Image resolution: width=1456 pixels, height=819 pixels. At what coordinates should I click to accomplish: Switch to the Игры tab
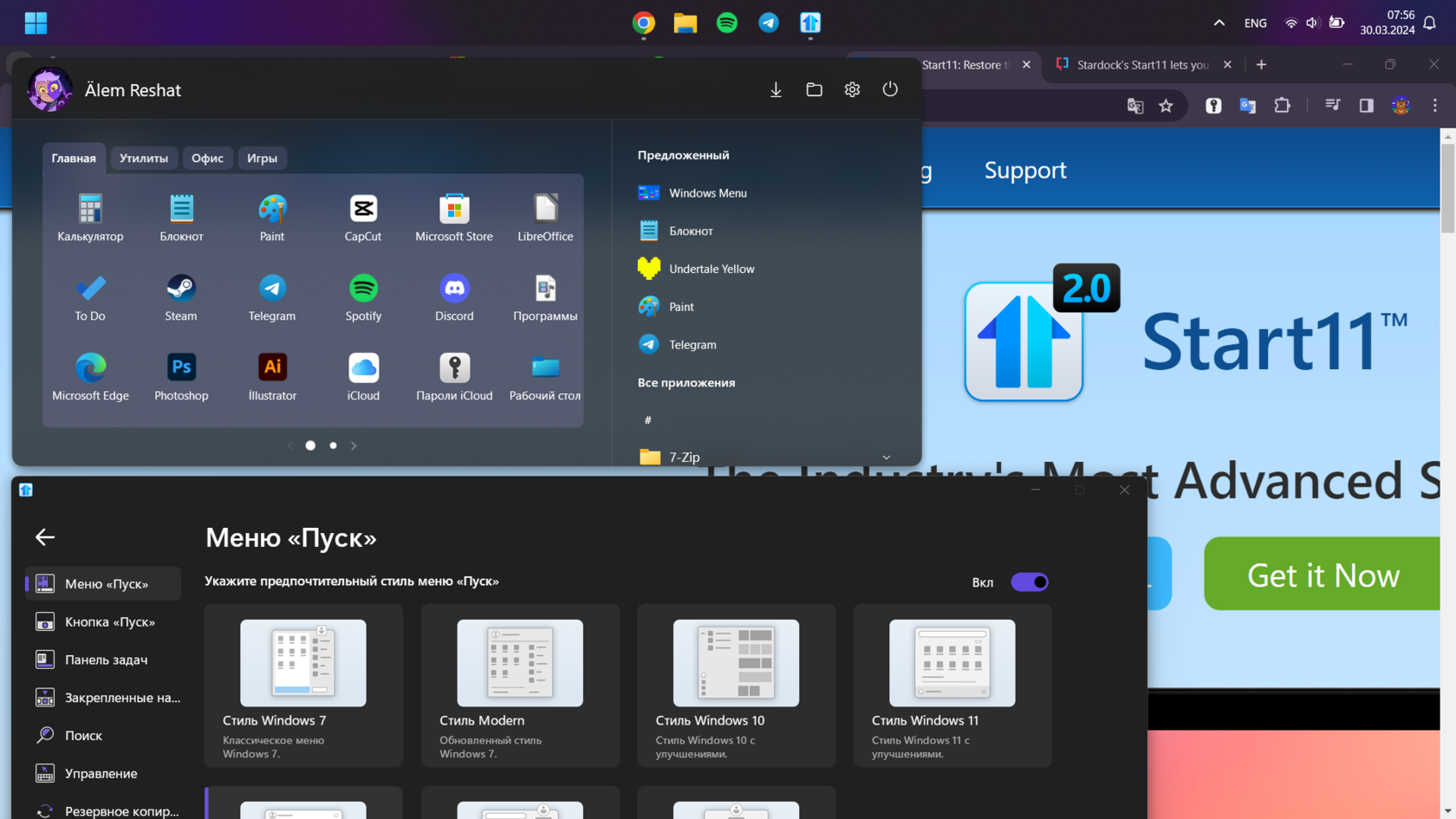(x=262, y=158)
